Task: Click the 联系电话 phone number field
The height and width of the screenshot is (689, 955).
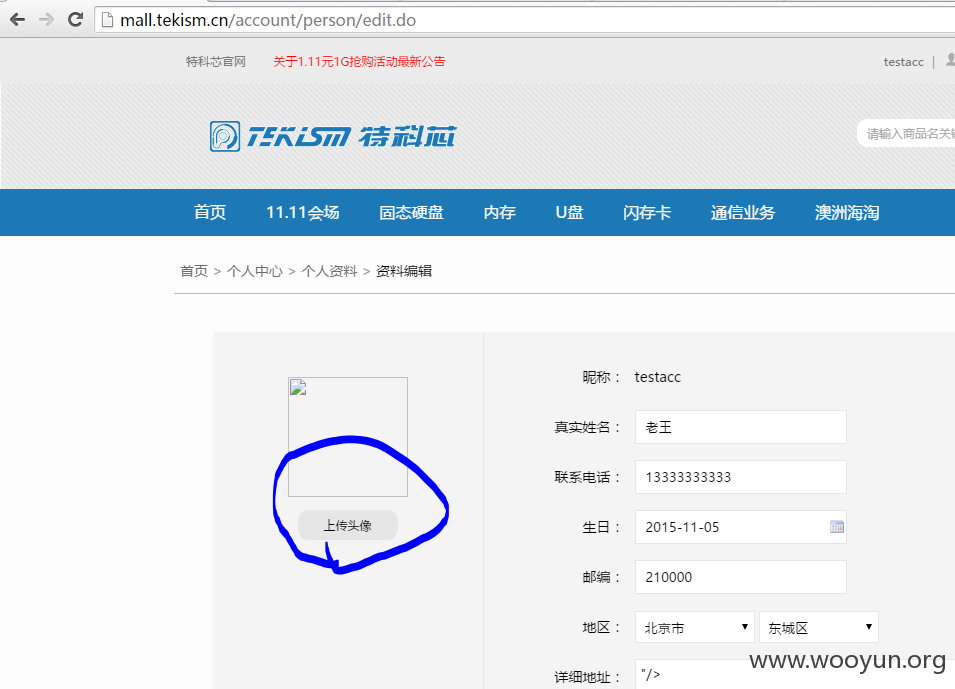Action: point(741,477)
